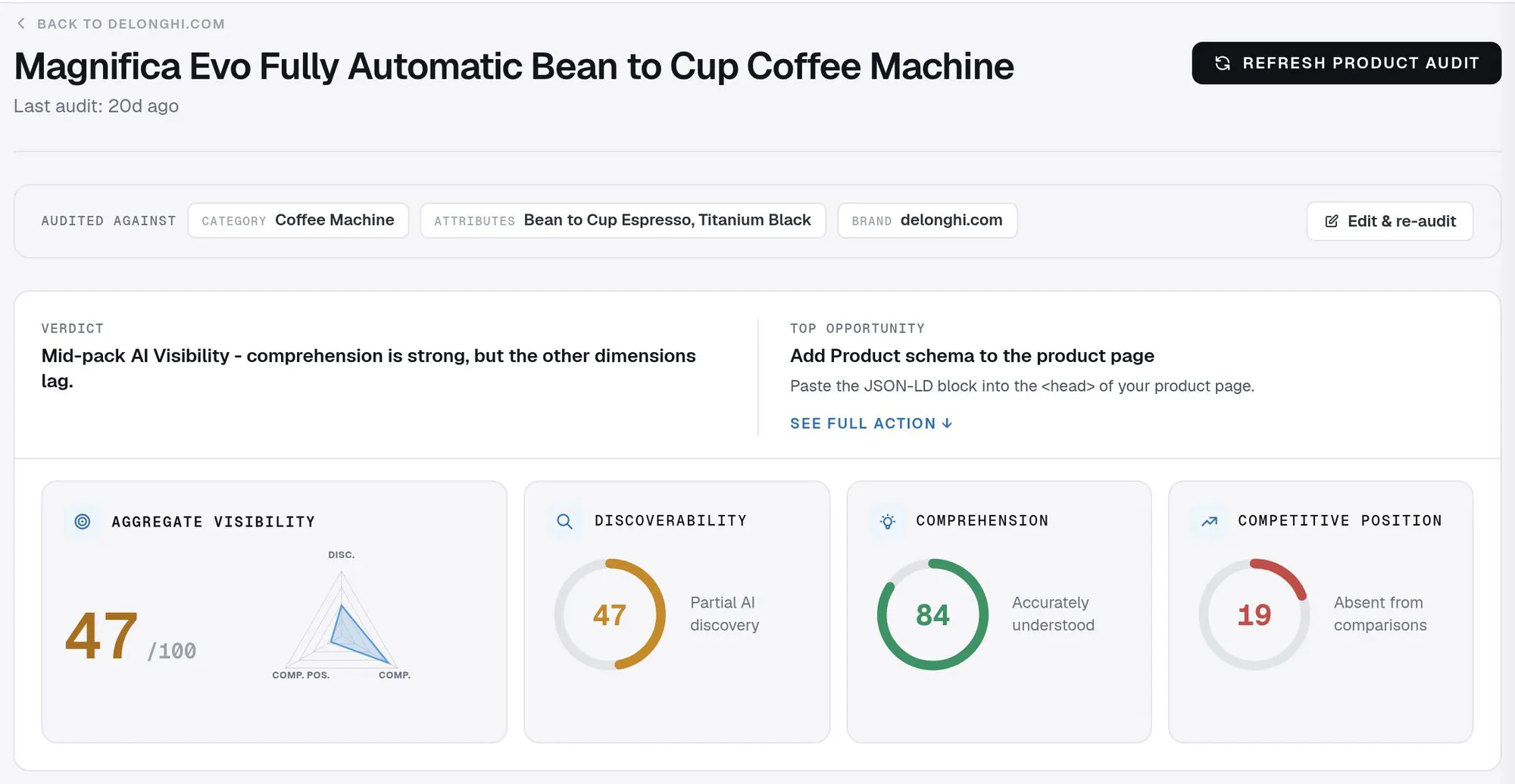Click the refresh arrows icon
Screen dimensions: 1515x784
click(1223, 63)
